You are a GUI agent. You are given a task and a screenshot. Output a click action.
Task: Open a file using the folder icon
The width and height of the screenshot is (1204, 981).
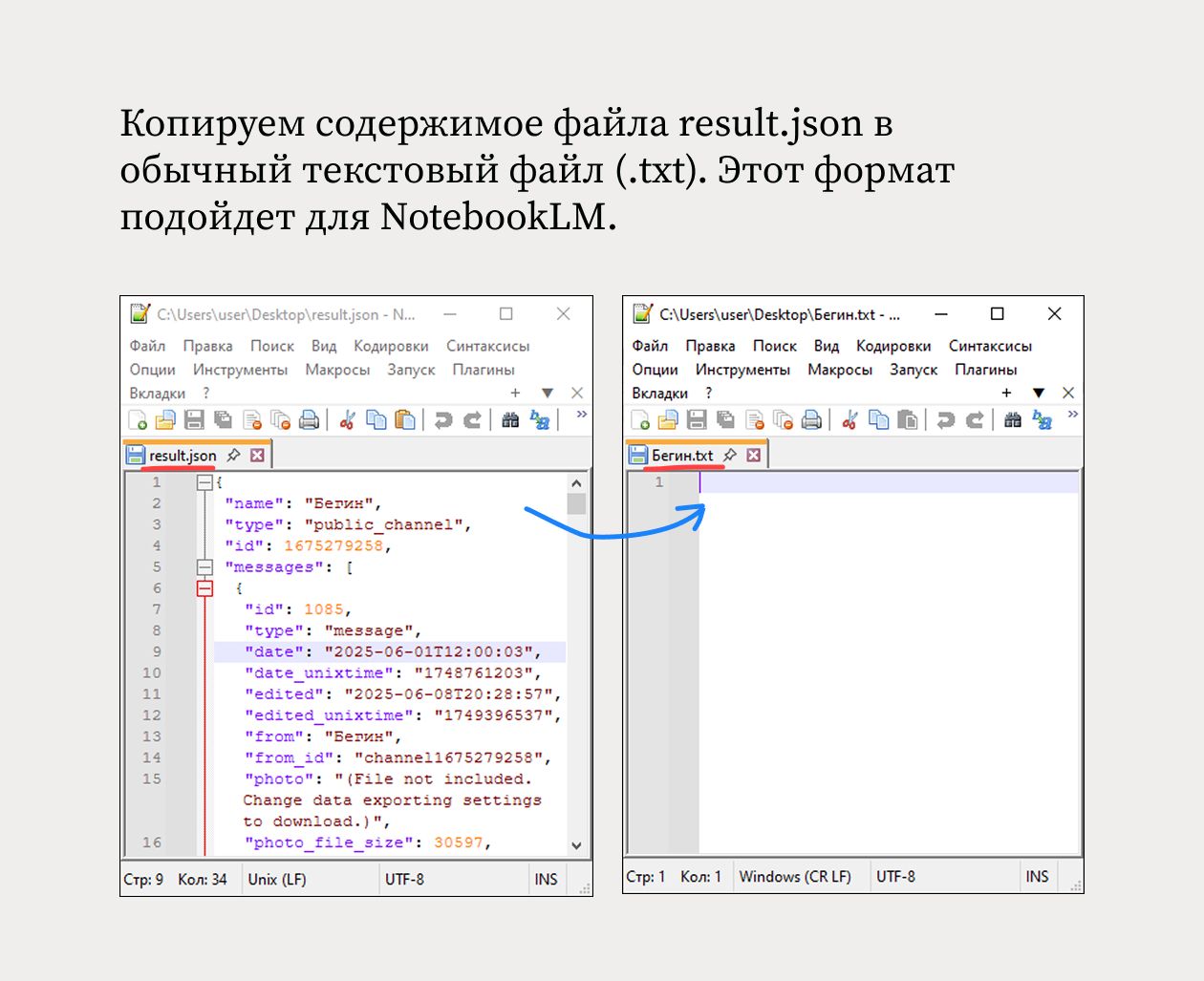pos(165,418)
